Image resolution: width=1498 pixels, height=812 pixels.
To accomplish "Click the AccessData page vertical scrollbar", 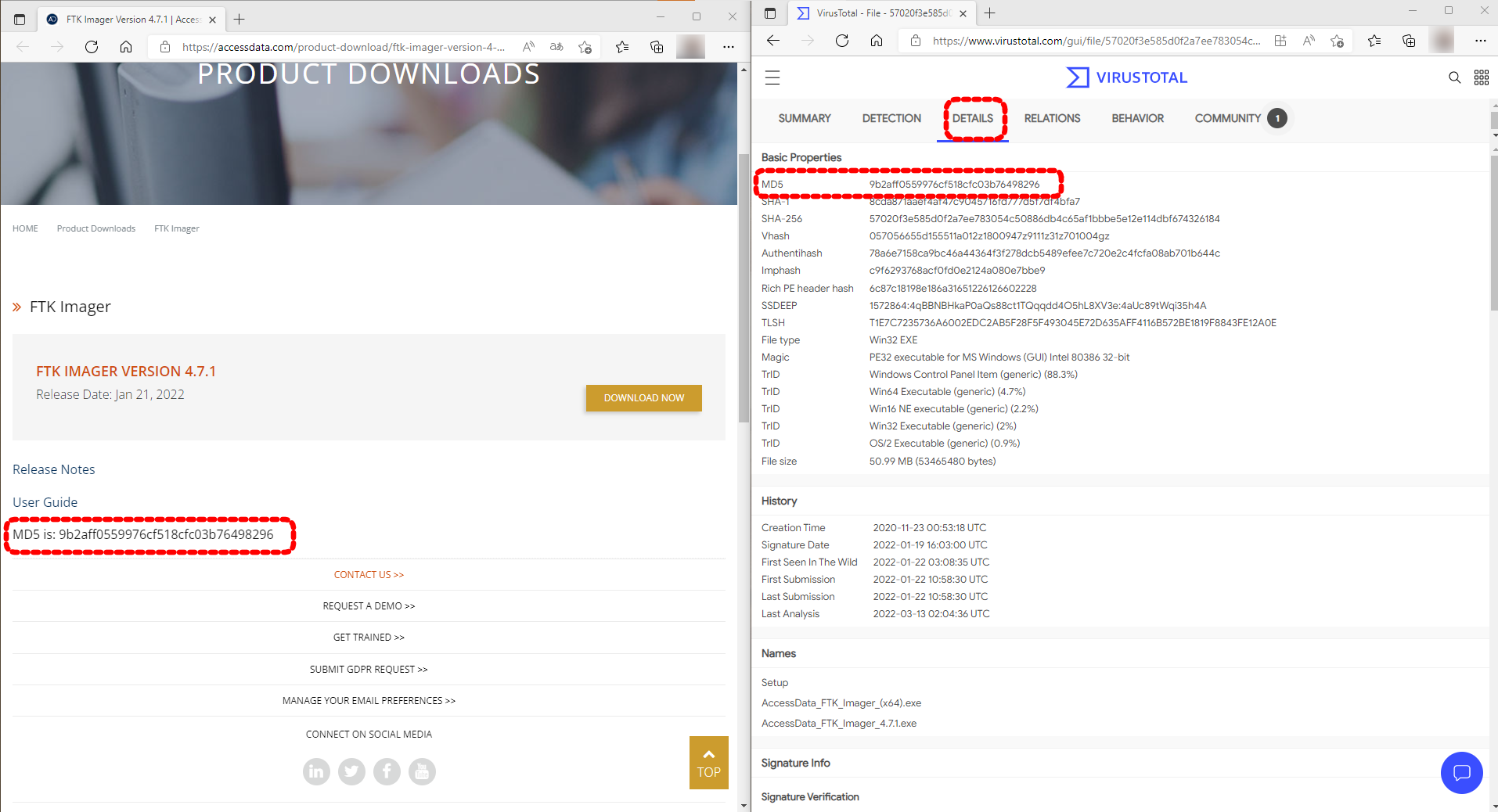I will click(744, 287).
